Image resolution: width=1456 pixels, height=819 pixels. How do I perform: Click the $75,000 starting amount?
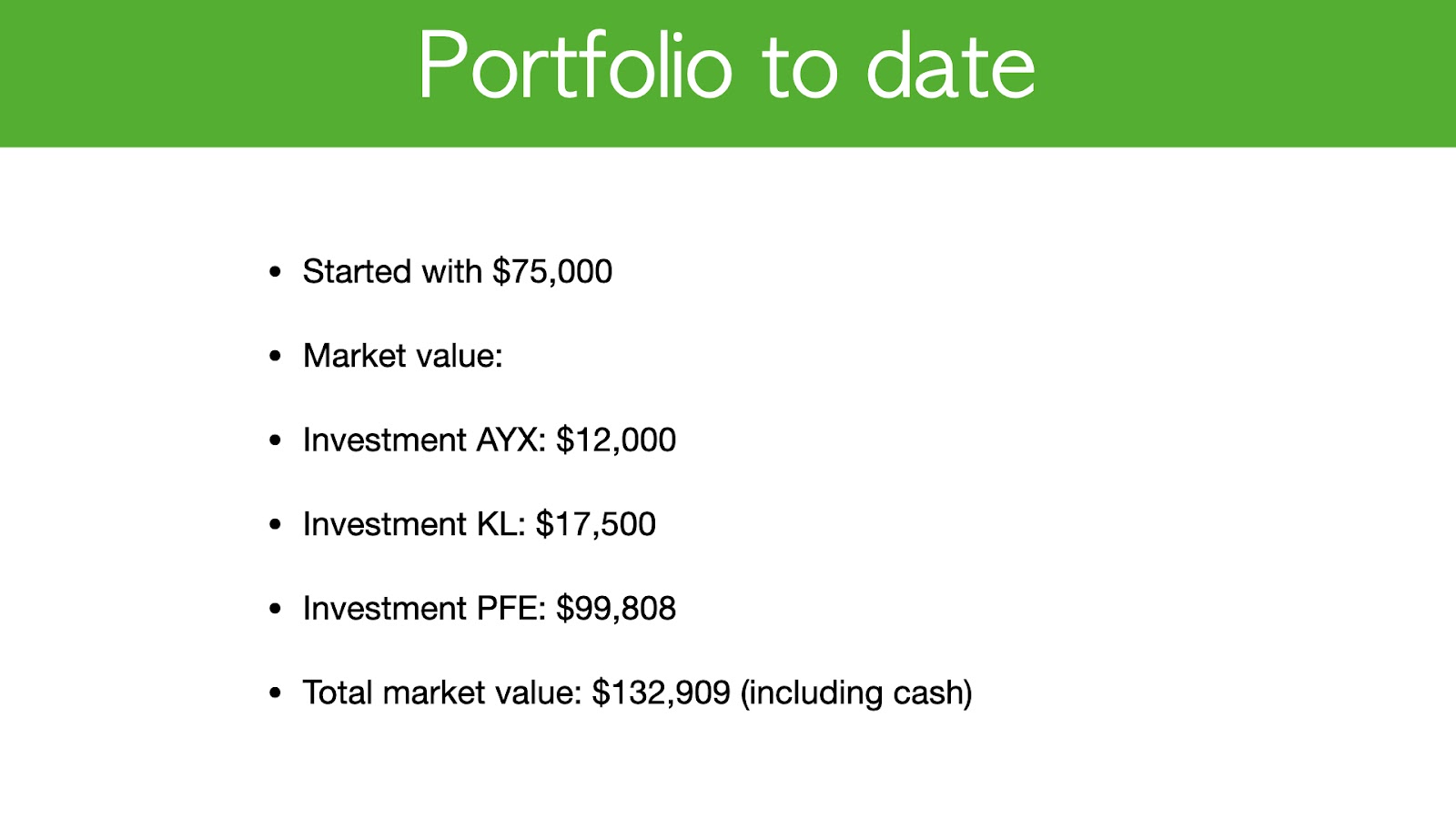pos(552,271)
